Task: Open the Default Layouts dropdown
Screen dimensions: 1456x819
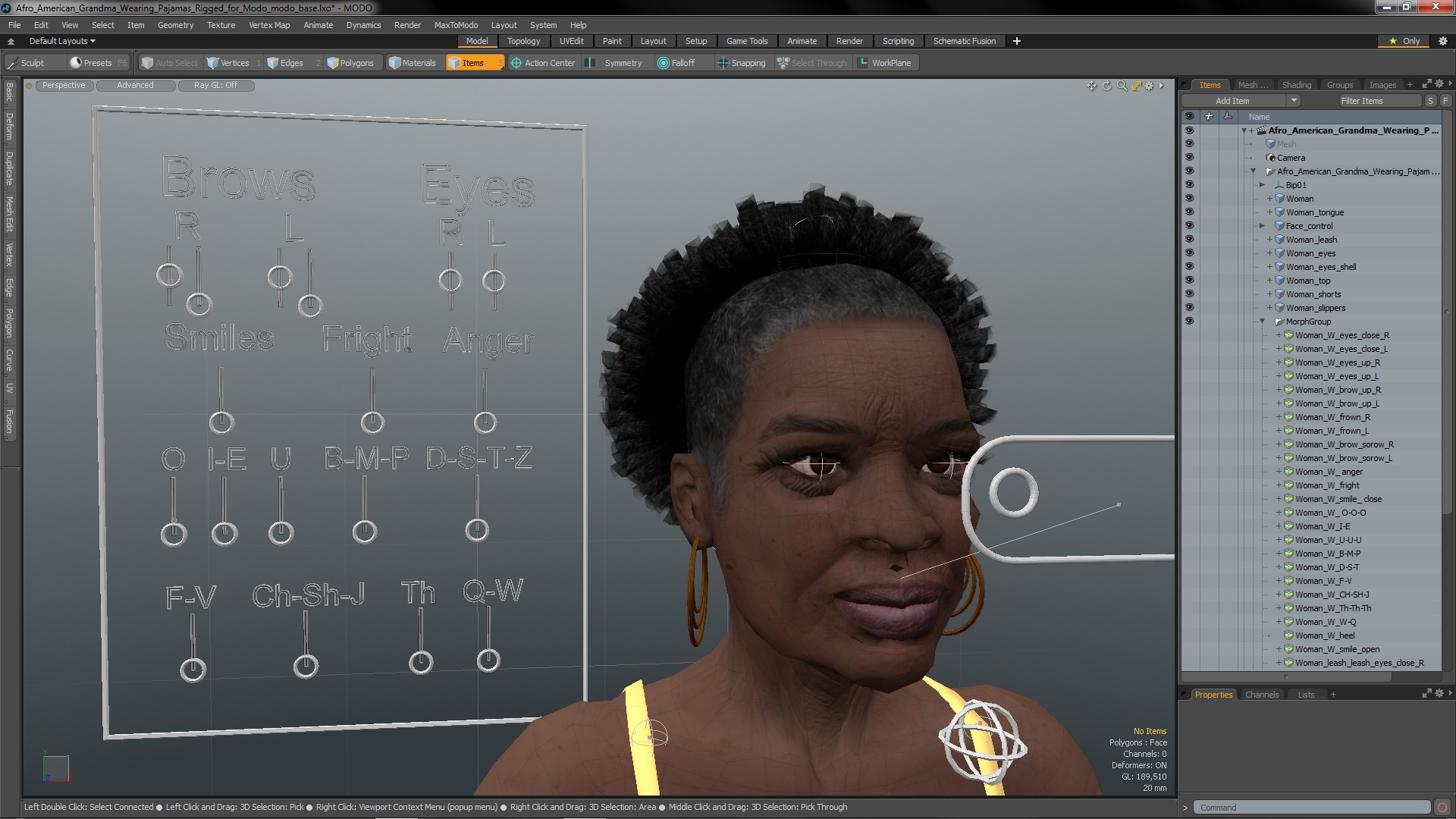Action: click(x=62, y=41)
